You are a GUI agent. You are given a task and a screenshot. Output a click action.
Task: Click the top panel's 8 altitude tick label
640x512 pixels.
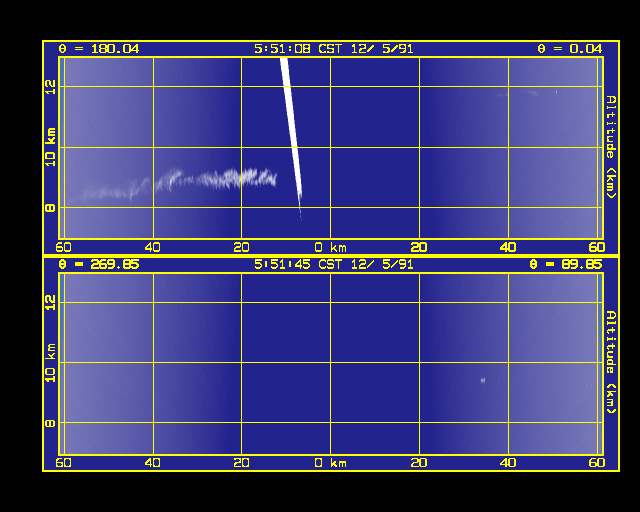click(x=50, y=208)
